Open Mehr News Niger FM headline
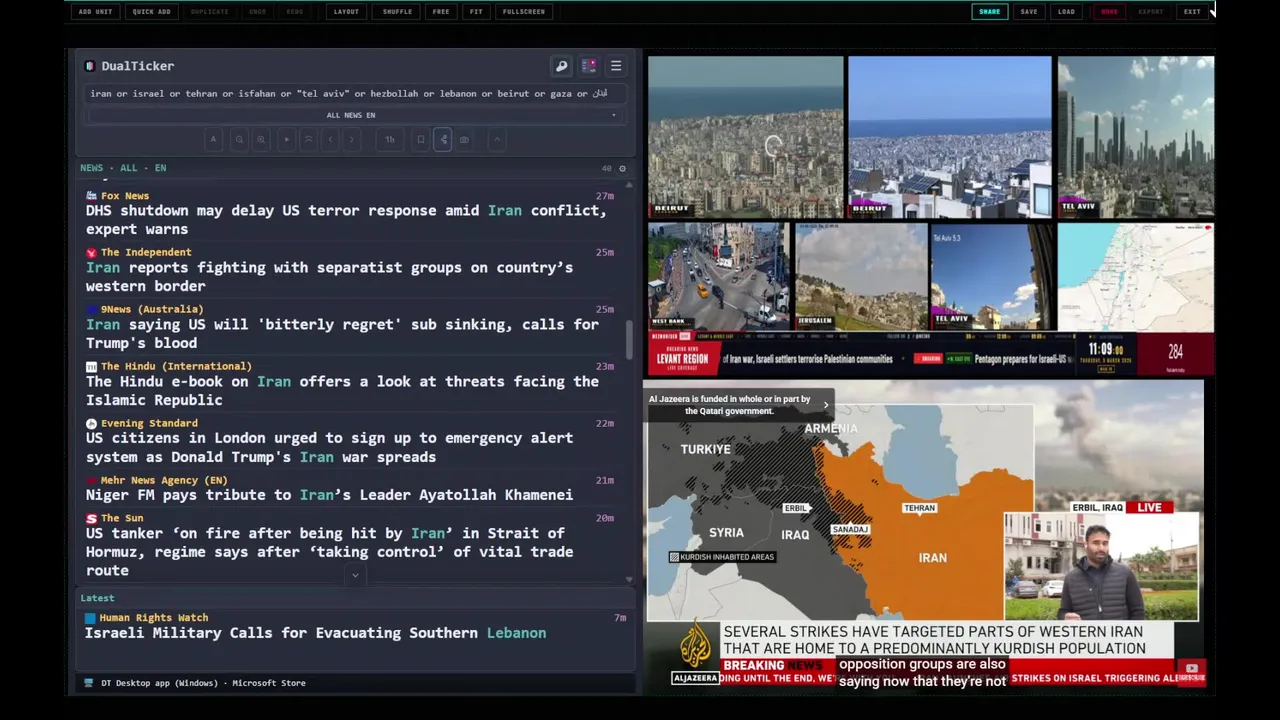The width and height of the screenshot is (1280, 720). [x=329, y=495]
